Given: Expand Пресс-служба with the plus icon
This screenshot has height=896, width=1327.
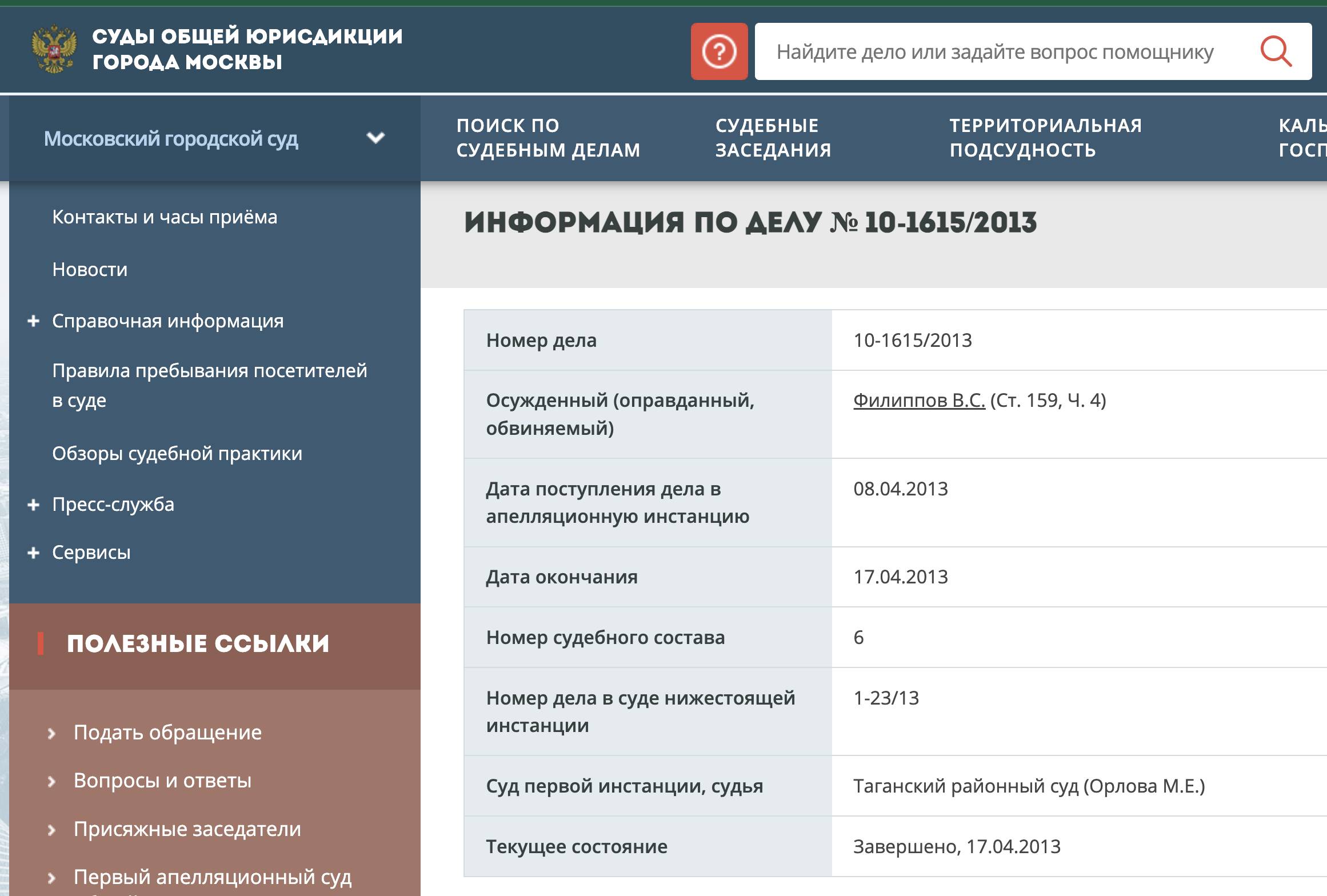Looking at the screenshot, I should (x=34, y=505).
